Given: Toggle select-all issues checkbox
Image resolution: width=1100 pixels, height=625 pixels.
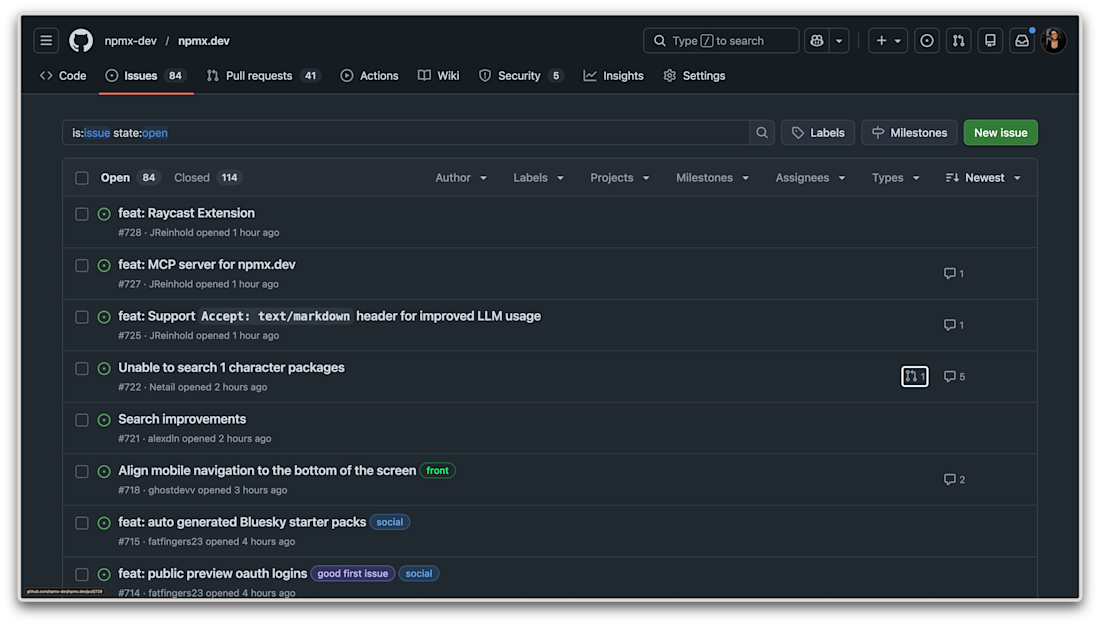Looking at the screenshot, I should point(82,178).
